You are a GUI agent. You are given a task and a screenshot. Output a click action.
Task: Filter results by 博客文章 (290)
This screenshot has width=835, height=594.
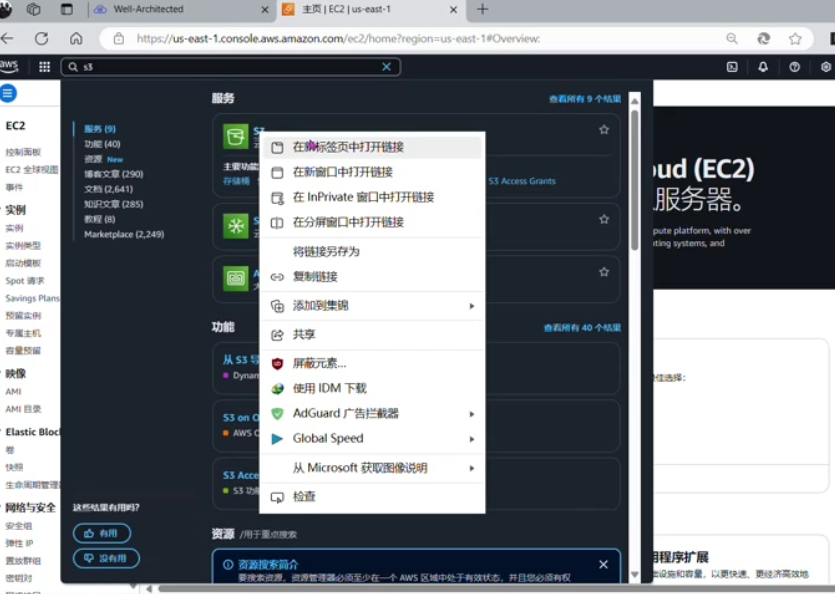(113, 174)
